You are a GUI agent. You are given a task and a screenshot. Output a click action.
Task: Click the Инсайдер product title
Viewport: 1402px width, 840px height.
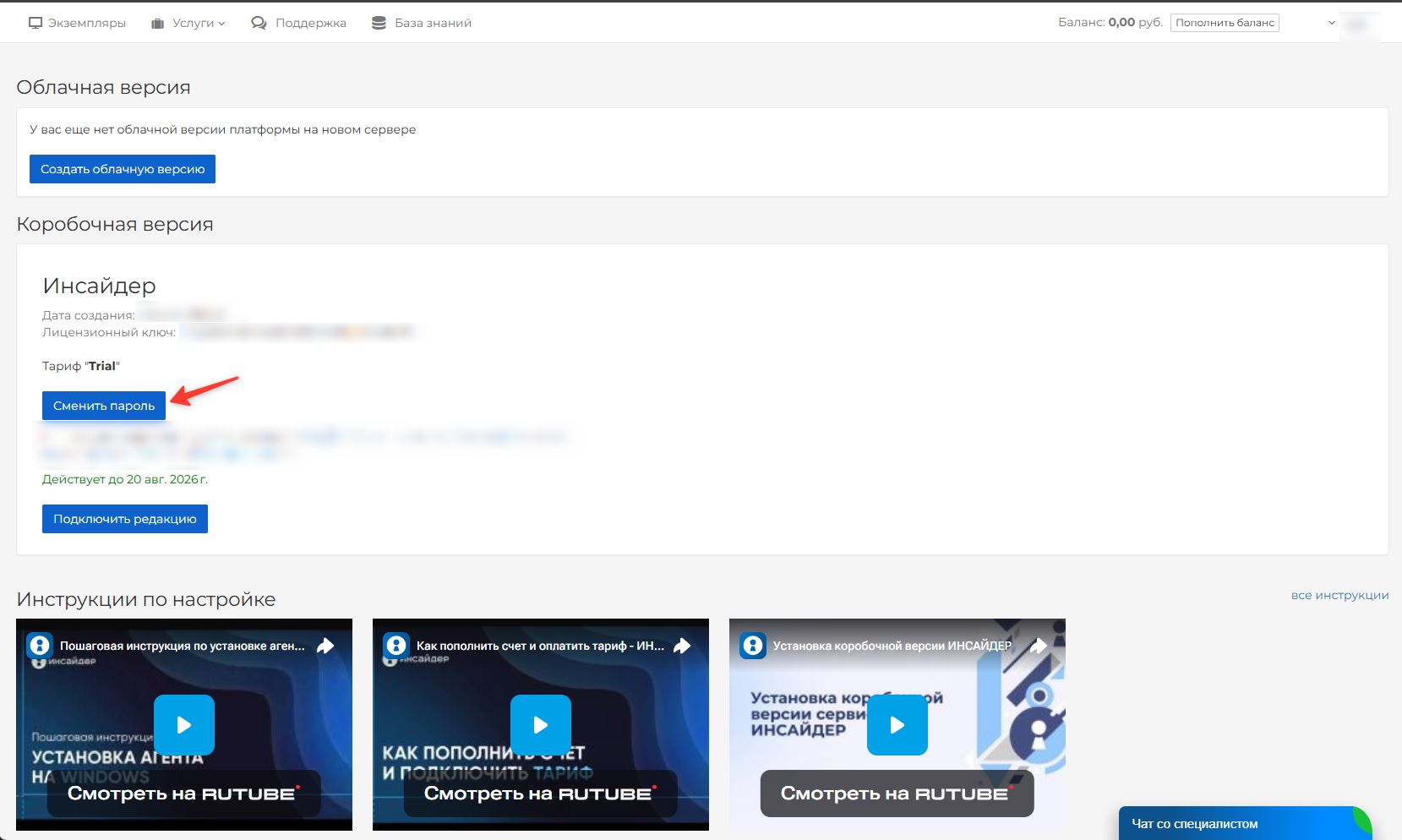coord(100,286)
